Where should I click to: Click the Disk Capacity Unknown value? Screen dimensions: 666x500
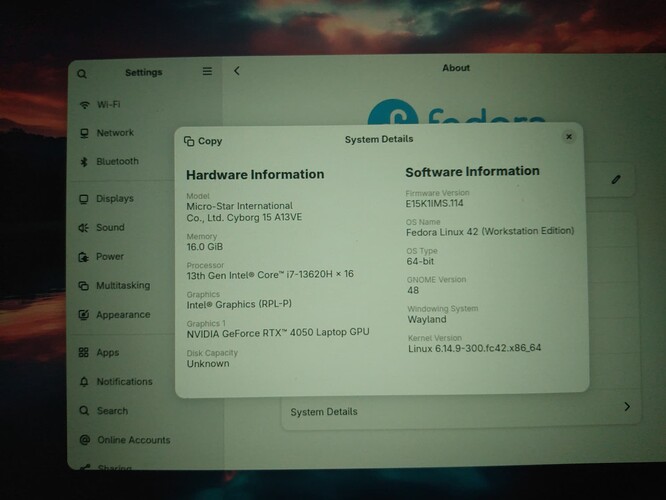click(x=208, y=364)
